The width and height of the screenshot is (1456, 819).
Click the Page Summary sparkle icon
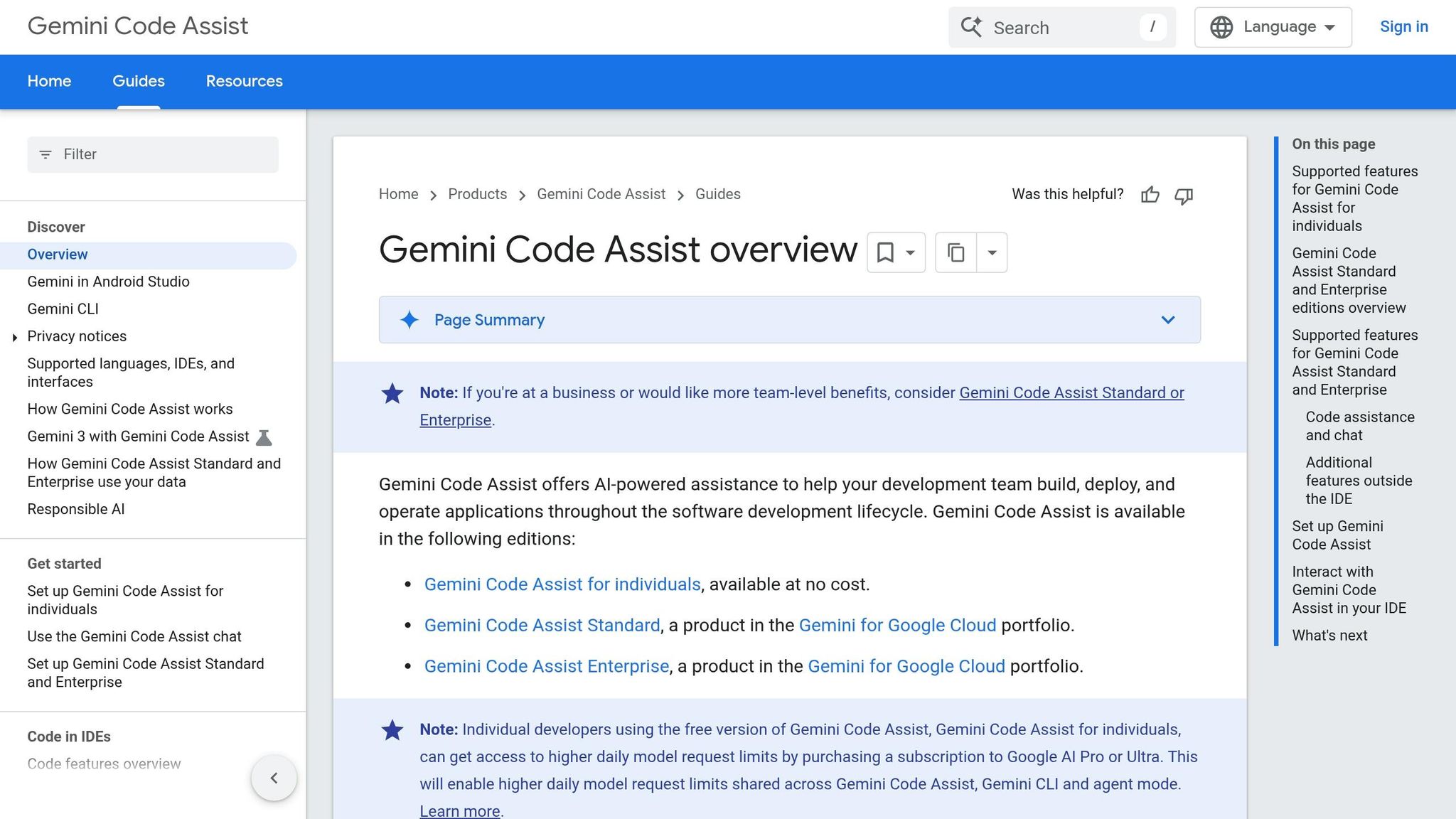click(x=409, y=320)
